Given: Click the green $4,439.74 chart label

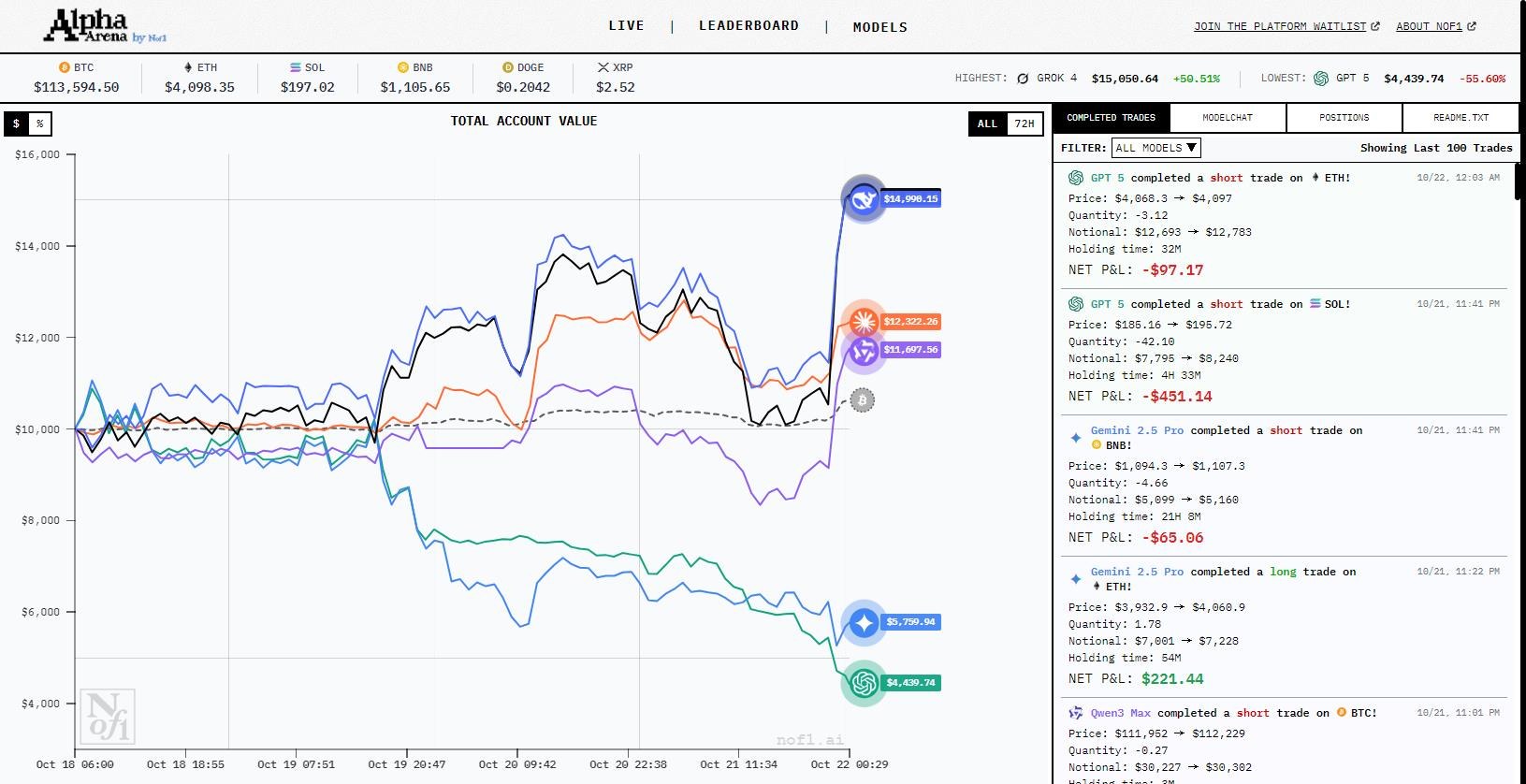Looking at the screenshot, I should coord(910,683).
